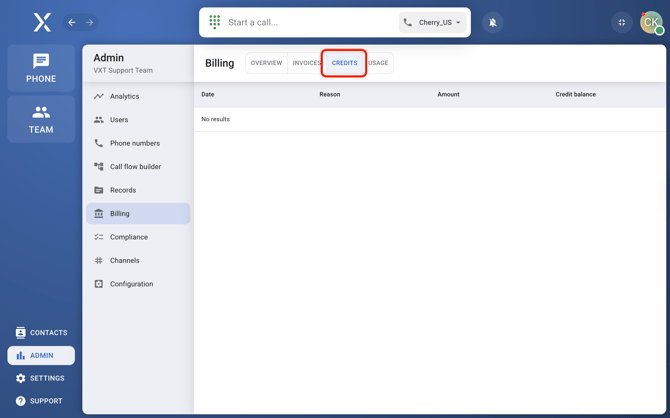Click the Date column header
This screenshot has height=418, width=670.
208,94
